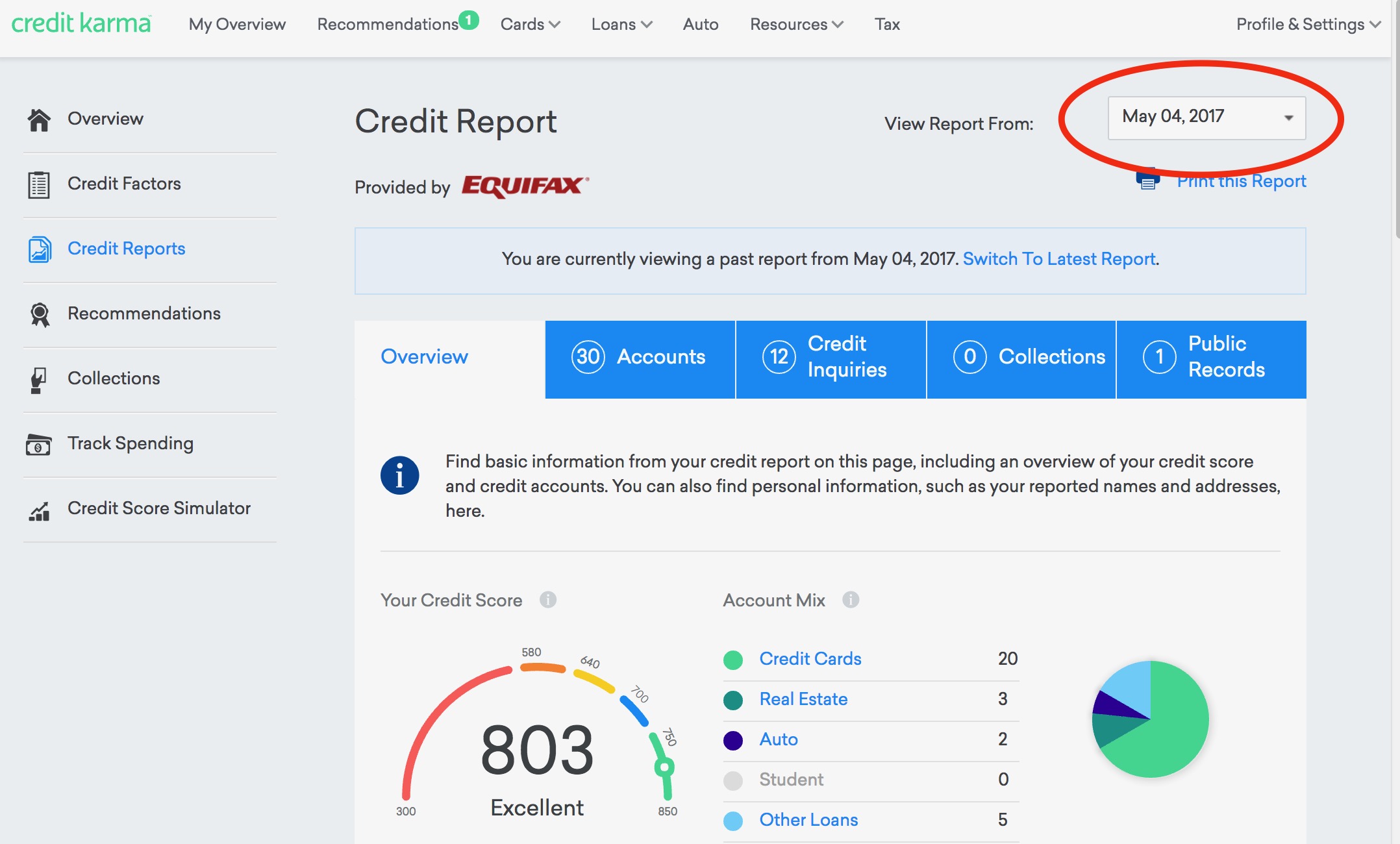Image resolution: width=1400 pixels, height=844 pixels.
Task: Switch to the Public Records tab
Action: click(x=1212, y=359)
